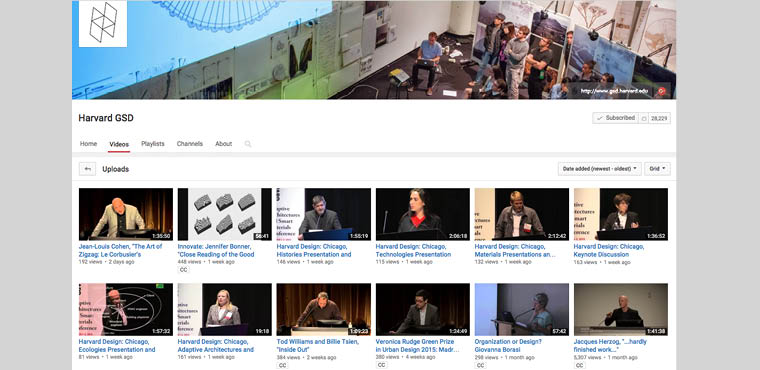Open the channel search magnifier icon

coord(248,144)
